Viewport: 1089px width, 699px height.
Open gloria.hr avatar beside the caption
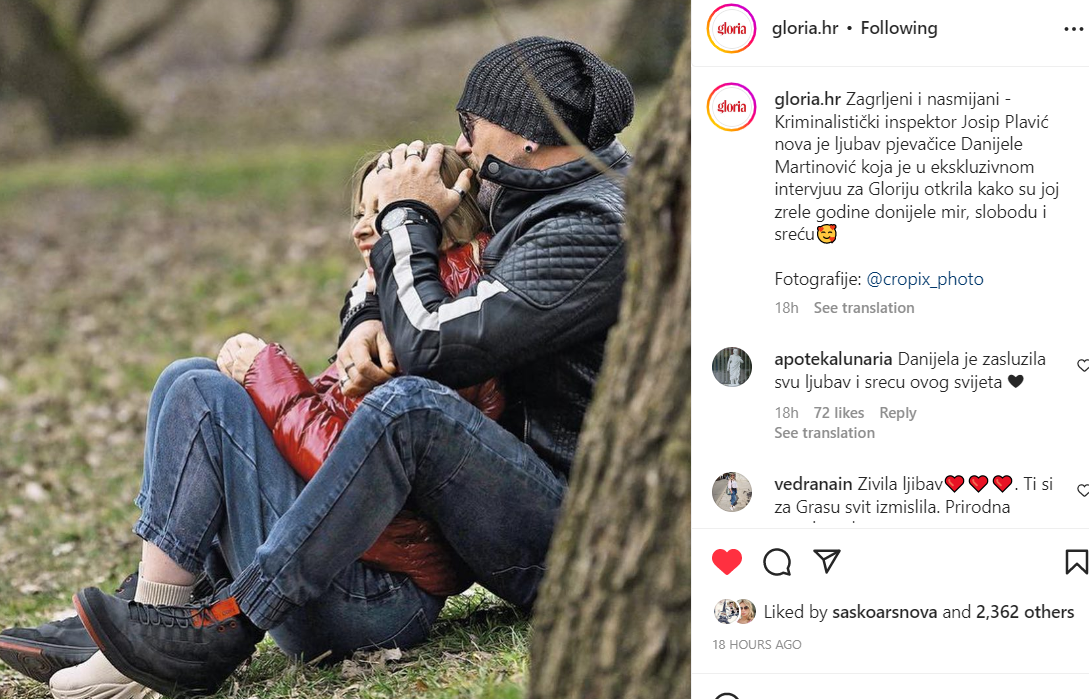point(731,106)
